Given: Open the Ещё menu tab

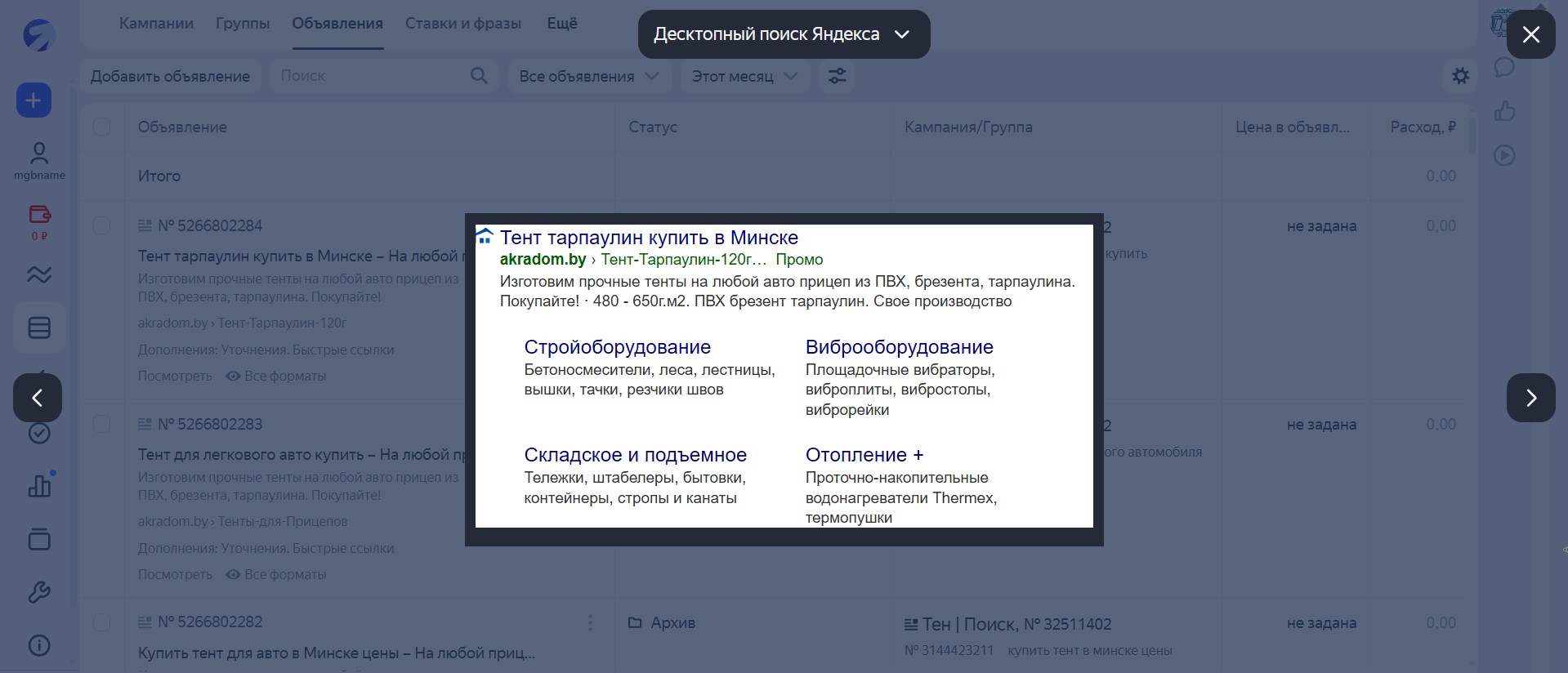Looking at the screenshot, I should click(562, 24).
